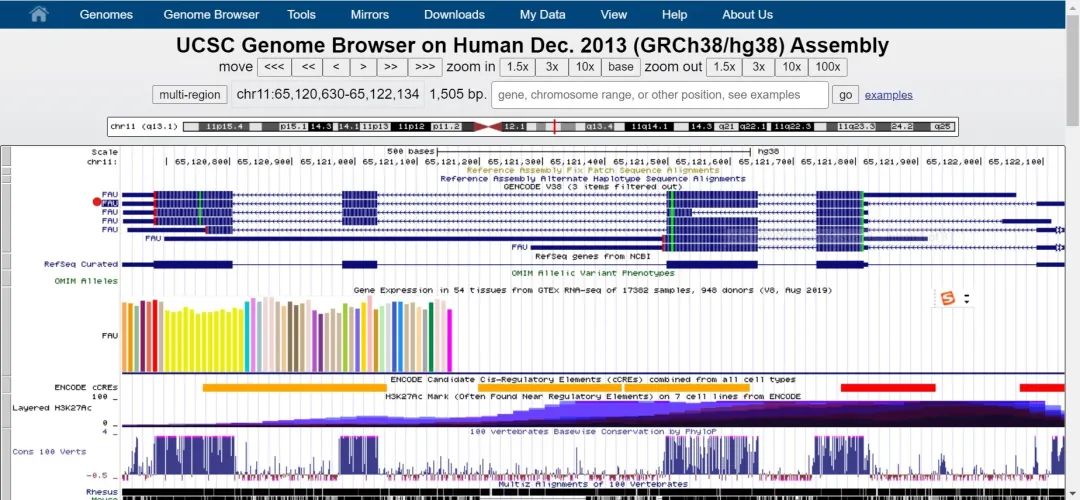Image resolution: width=1080 pixels, height=500 pixels.
Task: Open the Tools menu
Action: coord(302,14)
